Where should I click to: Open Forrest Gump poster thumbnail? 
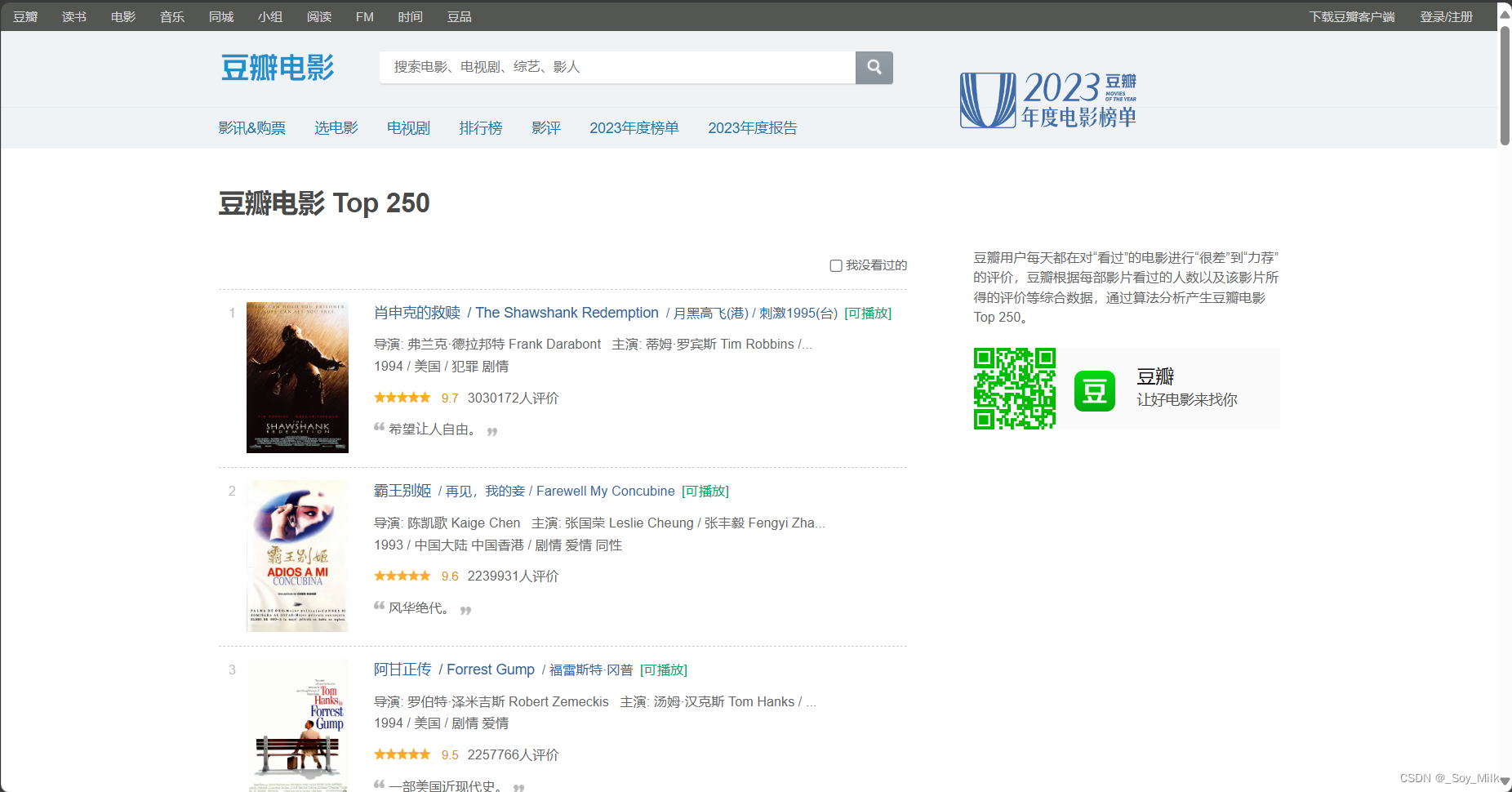pyautogui.click(x=297, y=725)
